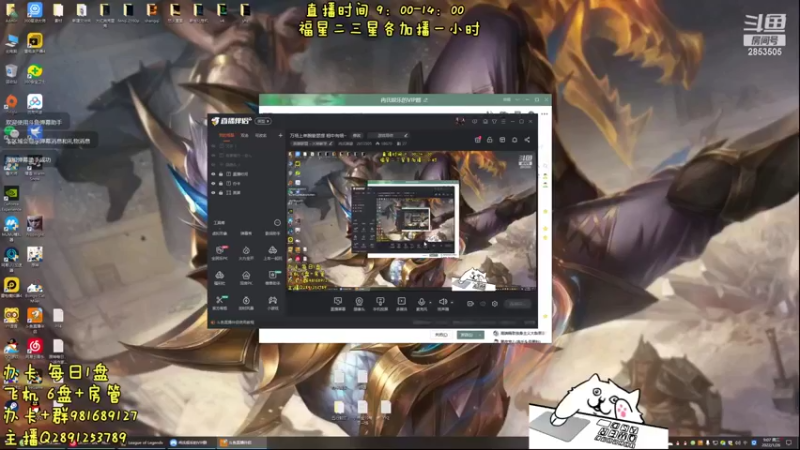Screen dimensions: 800x450
Task: Open the green 360 plus desktop icon
Action: click(x=35, y=71)
